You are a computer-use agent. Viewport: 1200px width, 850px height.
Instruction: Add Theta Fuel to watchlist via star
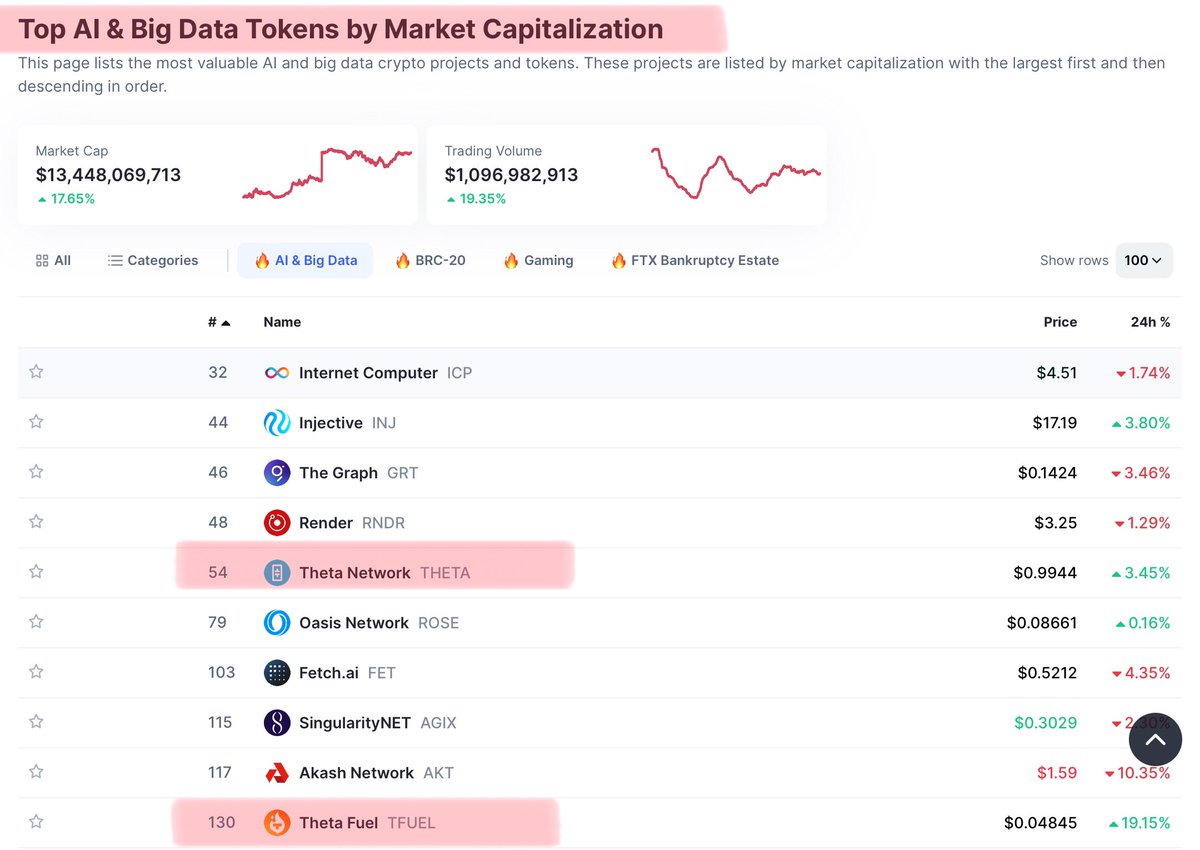coord(36,822)
